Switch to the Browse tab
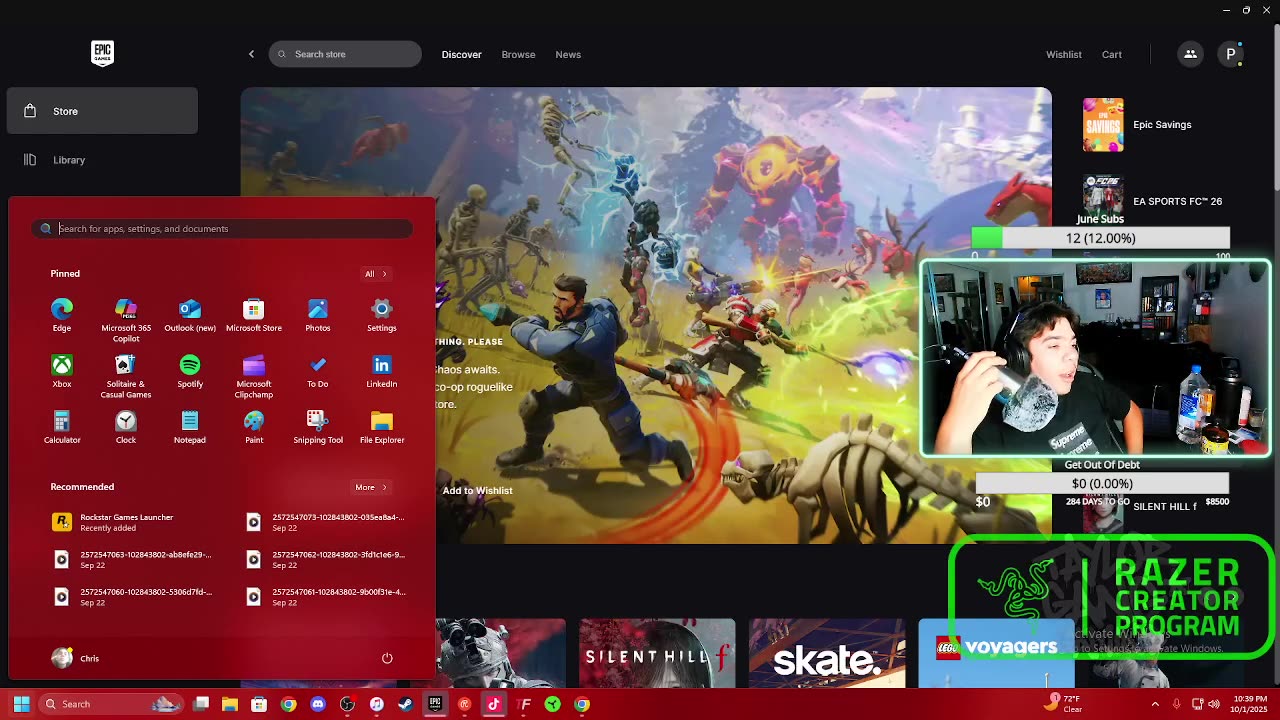1280x720 pixels. point(518,54)
